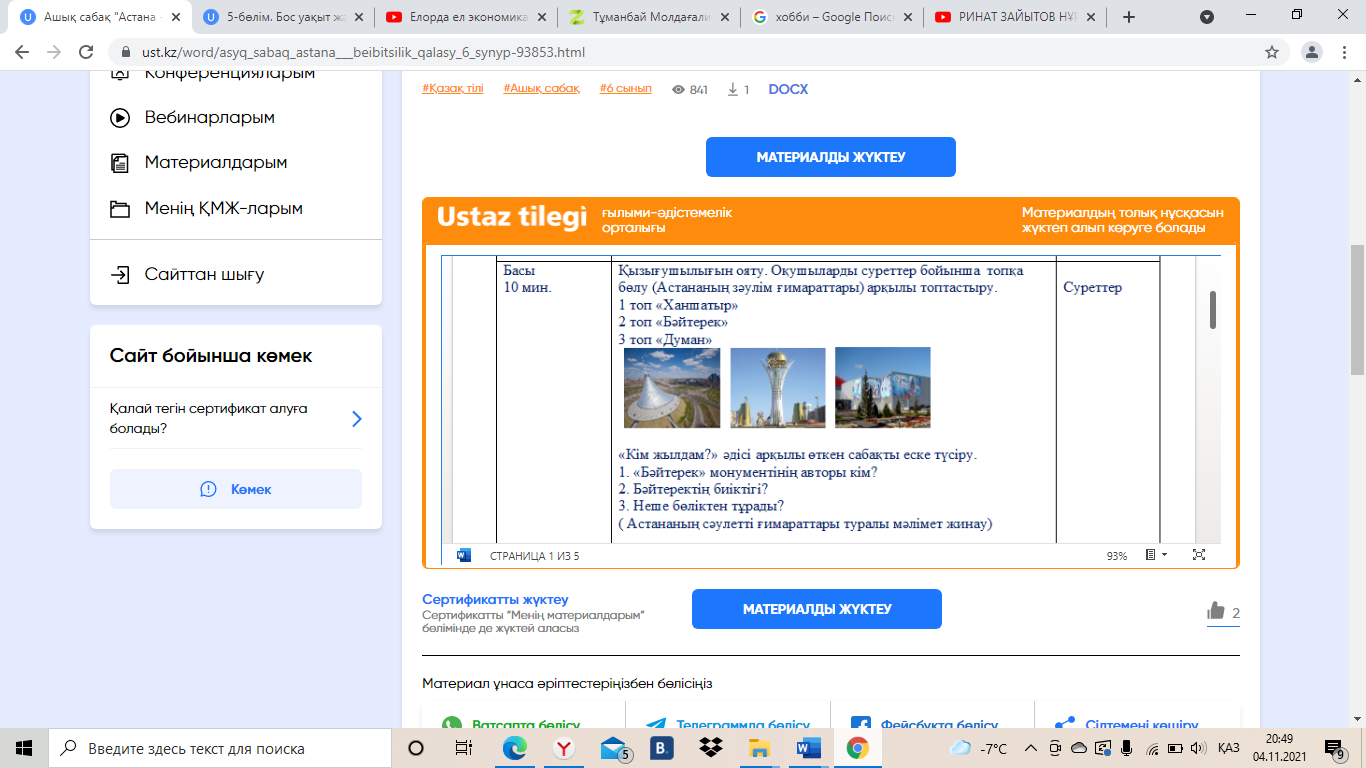1366x768 pixels.
Task: Open Word from the taskbar
Action: (x=809, y=748)
